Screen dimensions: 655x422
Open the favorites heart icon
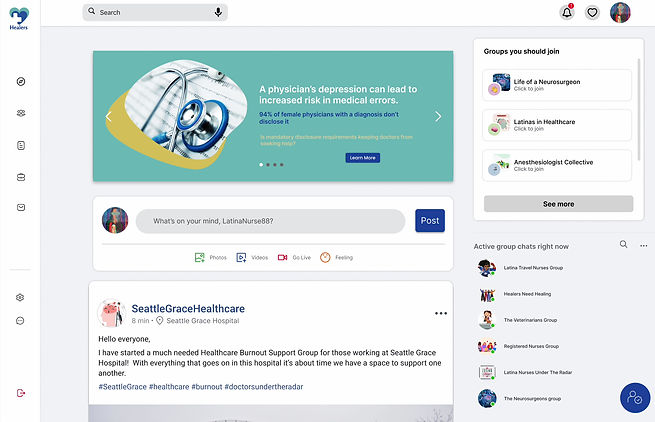[x=592, y=13]
